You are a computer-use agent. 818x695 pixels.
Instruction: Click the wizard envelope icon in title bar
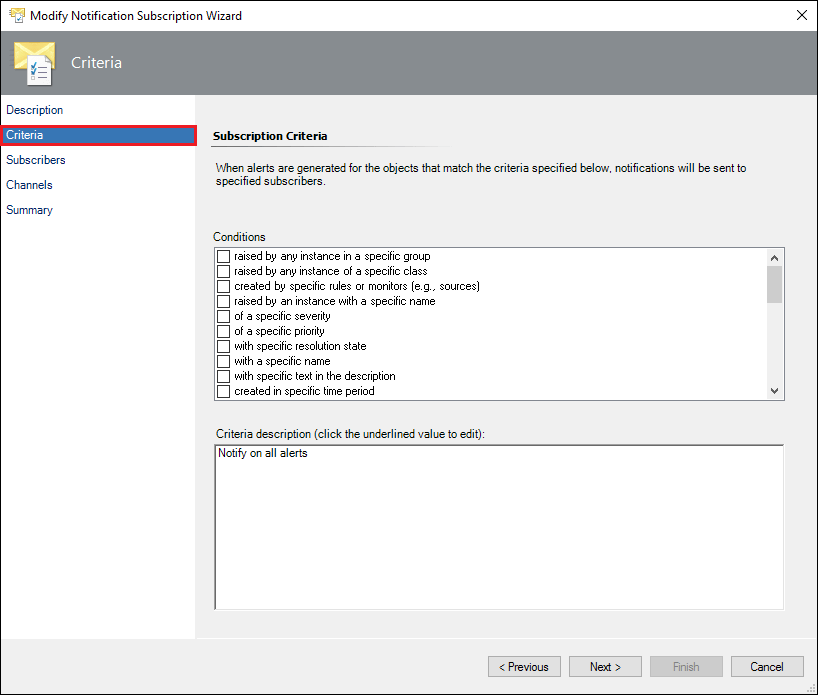click(17, 15)
